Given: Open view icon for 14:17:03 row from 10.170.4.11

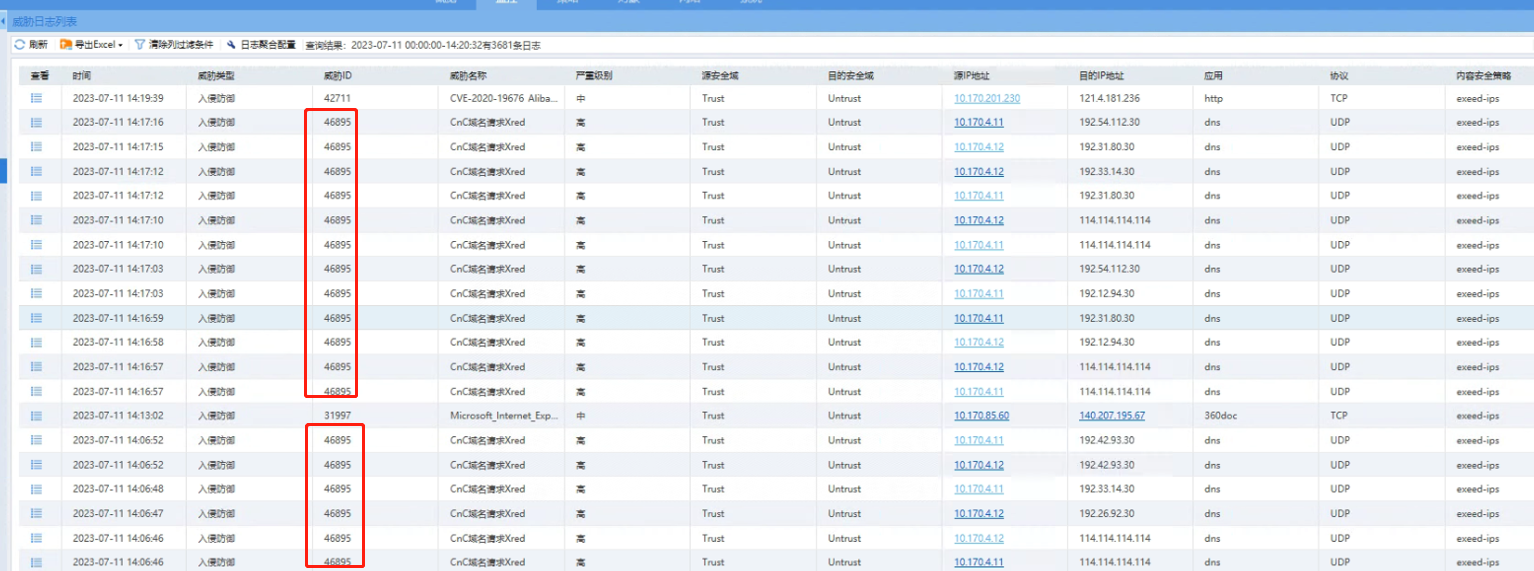Looking at the screenshot, I should click(x=36, y=293).
